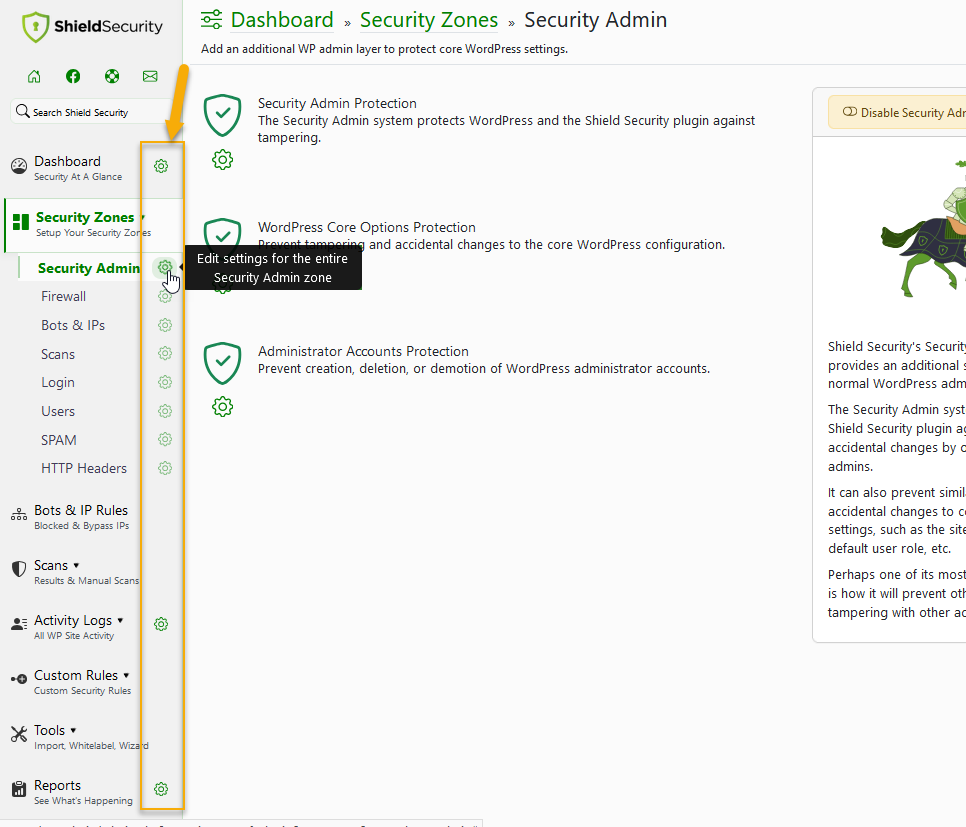Open Scans zone settings gear
Viewport: 966px width, 827px height.
(x=164, y=354)
